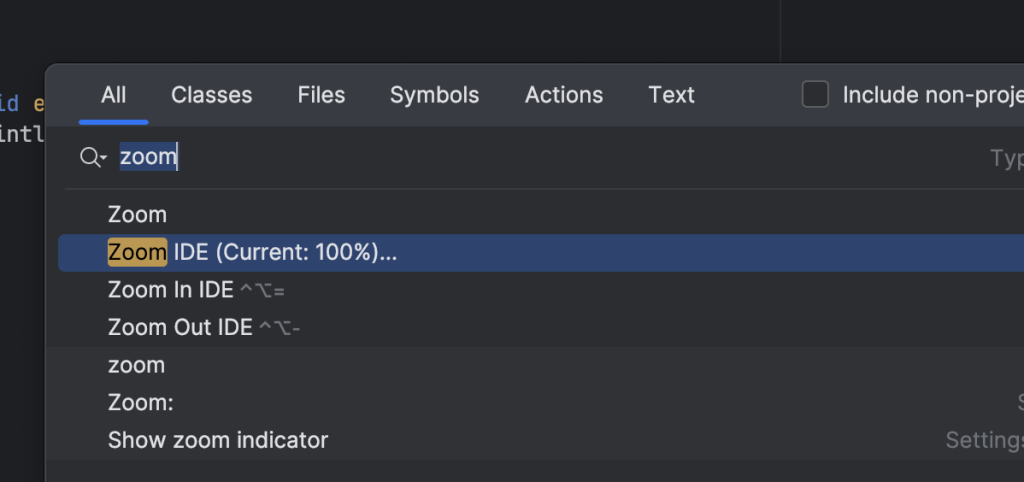Switch to the All tab
The height and width of the screenshot is (482, 1024).
pos(114,95)
